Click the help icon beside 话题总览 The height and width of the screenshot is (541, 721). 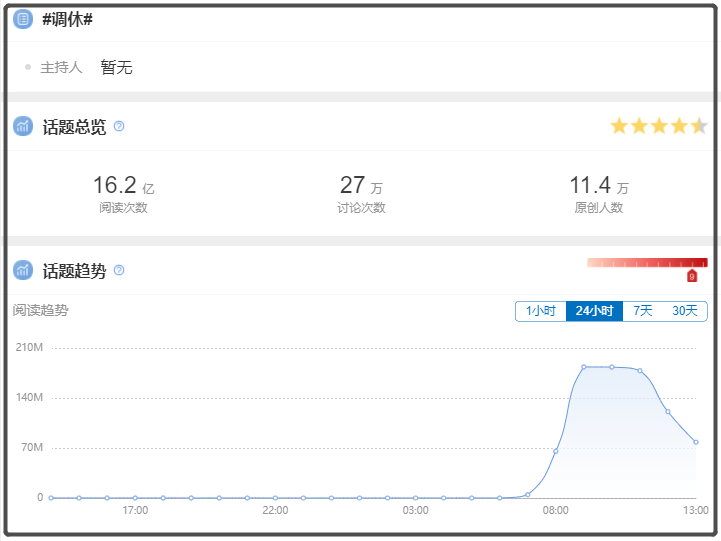(119, 127)
